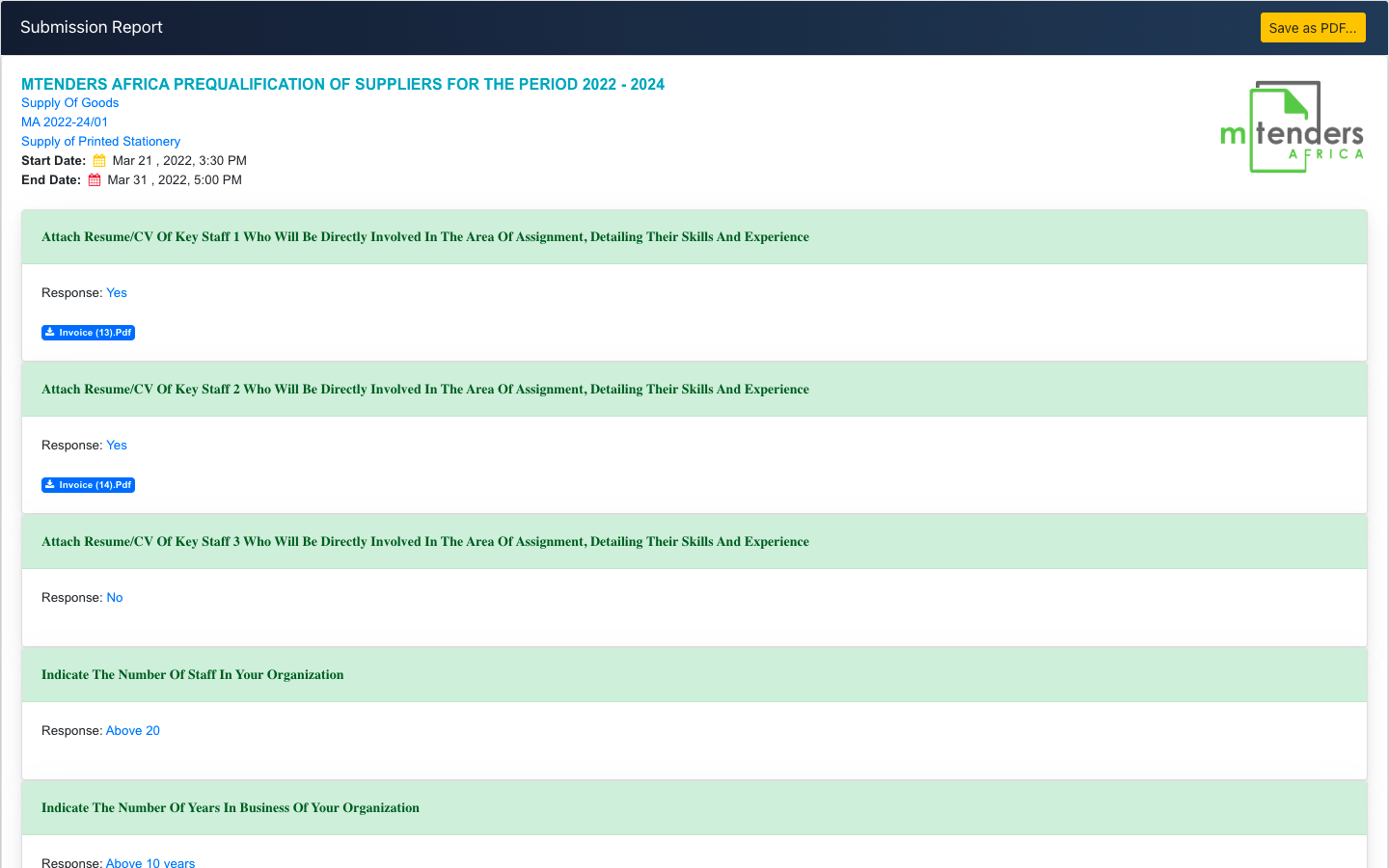Viewport: 1389px width, 868px height.
Task: Click the prequalification of suppliers title
Action: point(342,84)
